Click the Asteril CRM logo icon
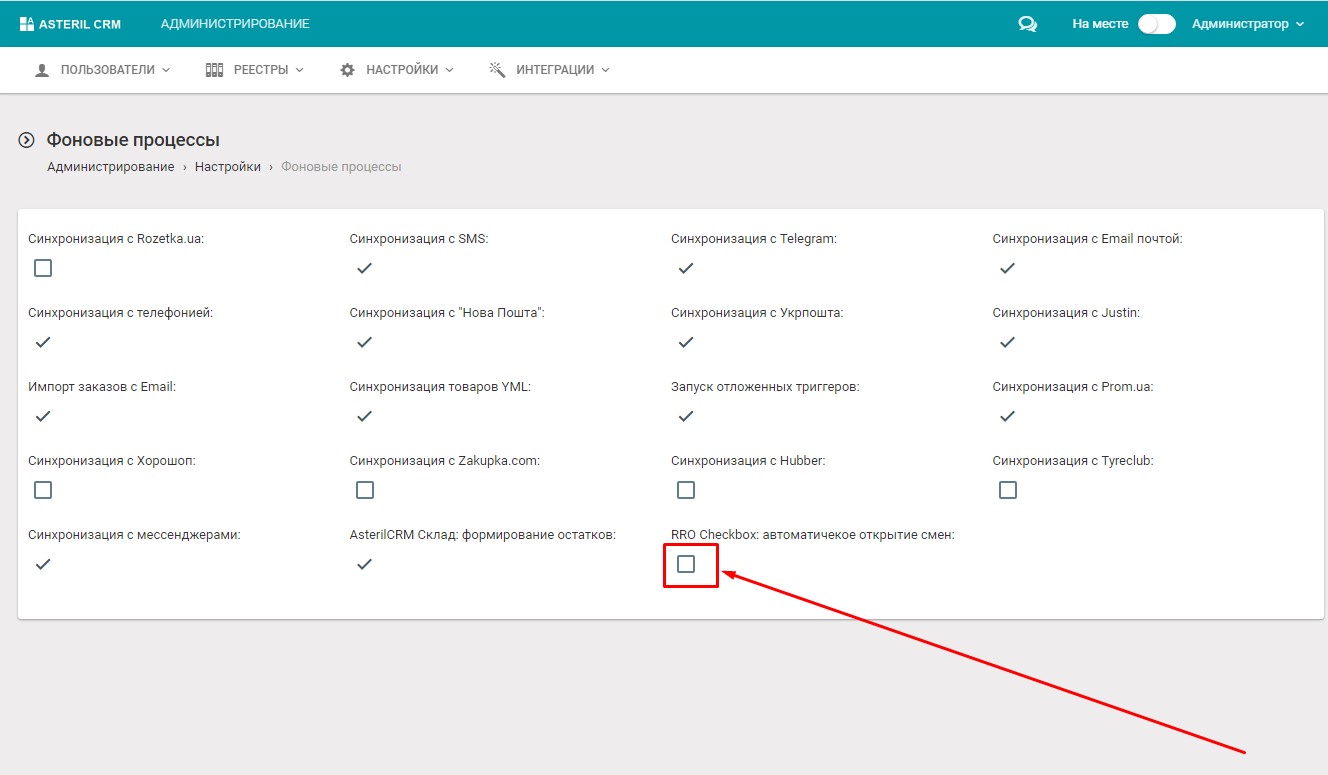This screenshot has width=1328, height=775. coord(26,24)
